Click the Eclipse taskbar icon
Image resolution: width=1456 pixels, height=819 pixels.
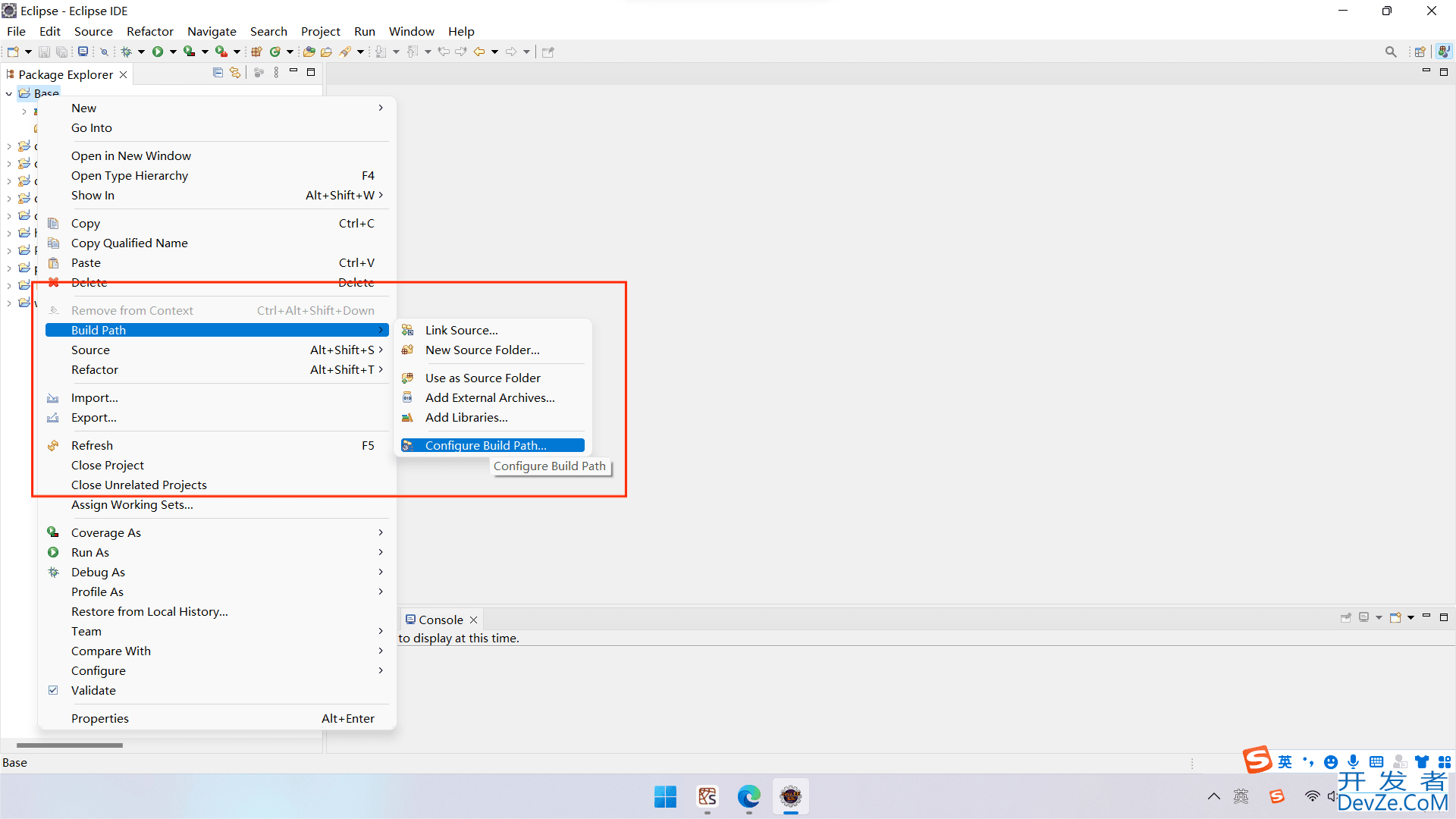pyautogui.click(x=790, y=796)
